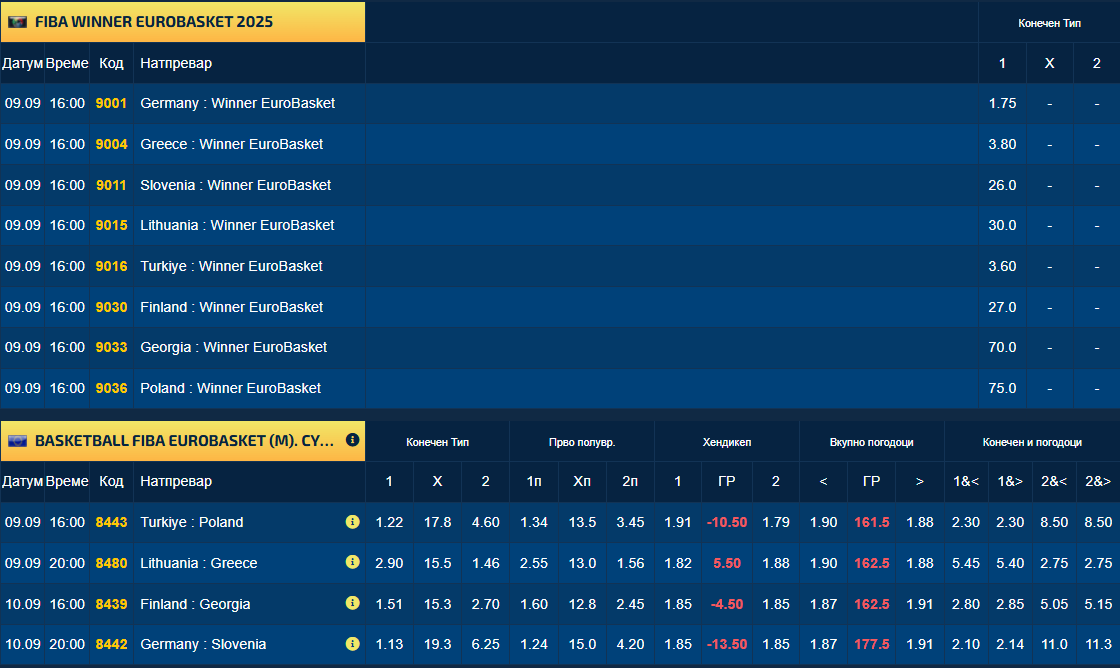Open the Finland : Georgia match name
The width and height of the screenshot is (1120, 668).
[195, 604]
